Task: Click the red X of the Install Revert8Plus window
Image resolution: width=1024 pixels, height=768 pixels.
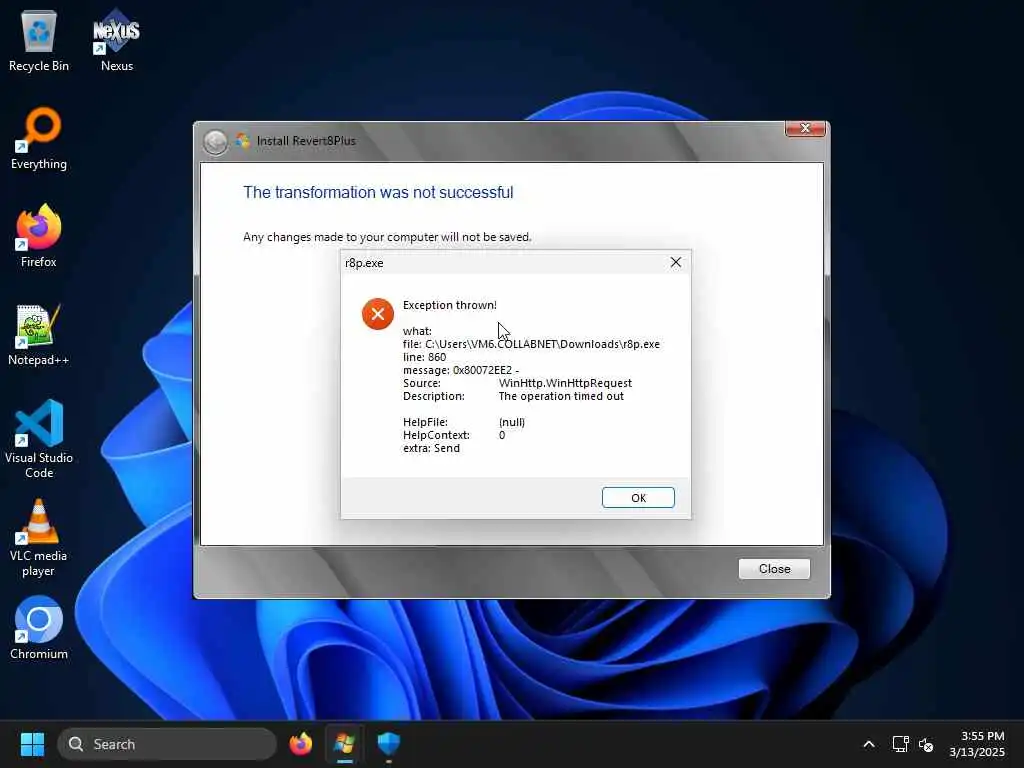Action: pos(805,129)
